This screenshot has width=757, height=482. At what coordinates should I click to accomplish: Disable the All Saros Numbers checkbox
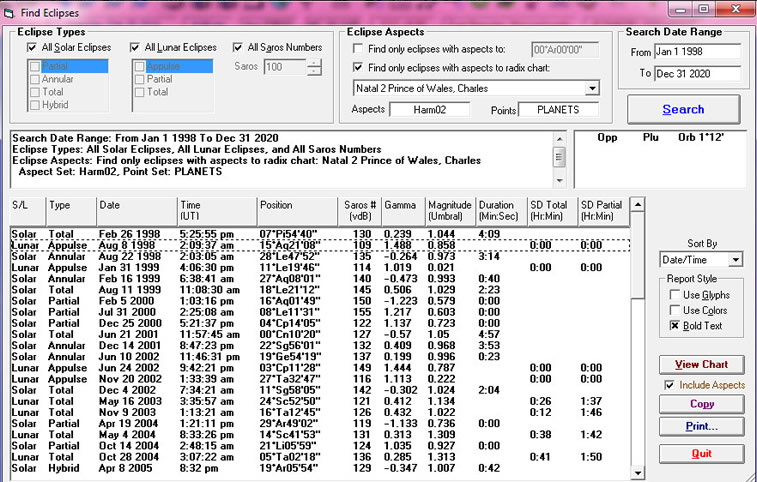[x=238, y=47]
